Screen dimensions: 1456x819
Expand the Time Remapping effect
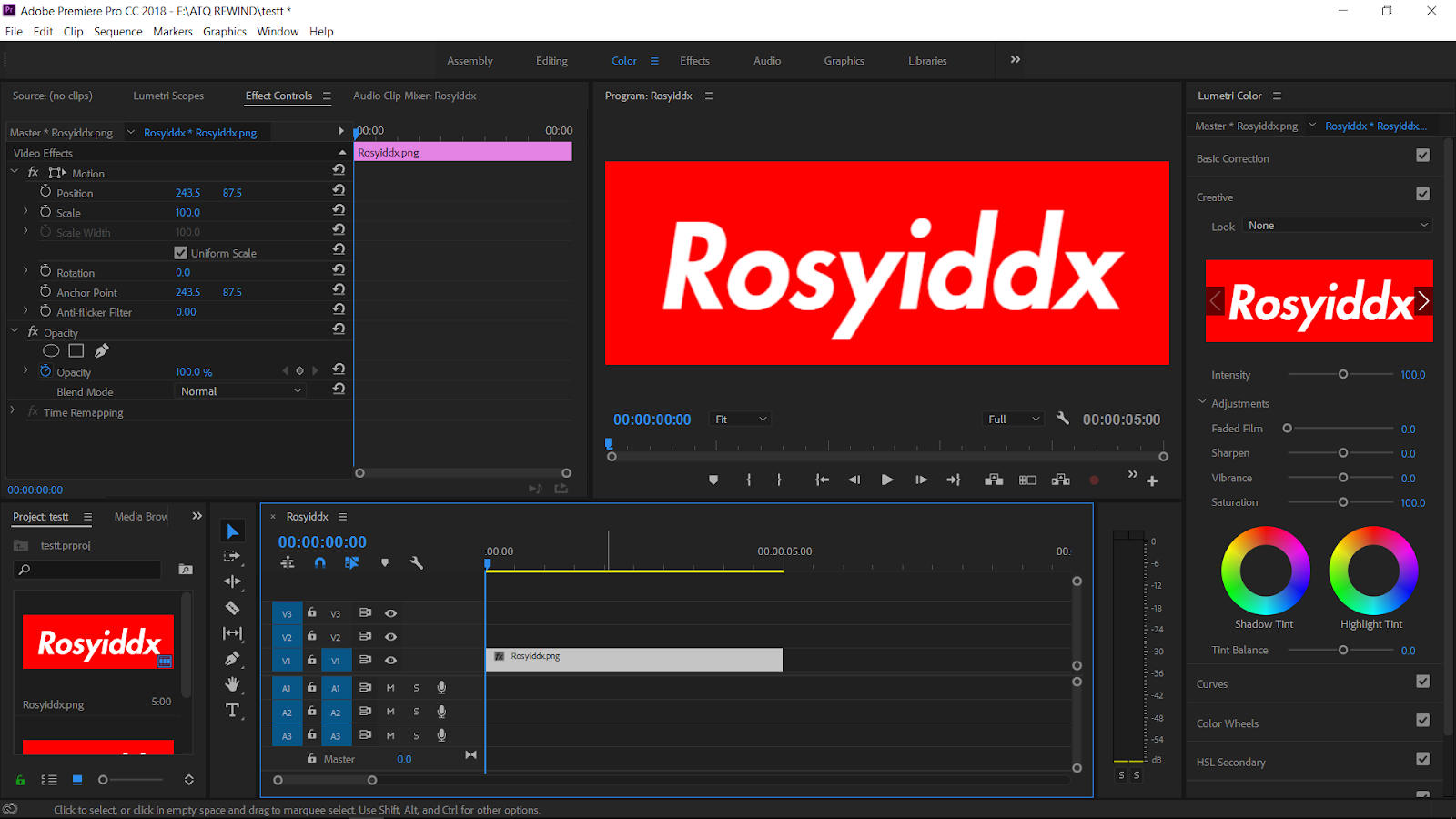tap(13, 411)
